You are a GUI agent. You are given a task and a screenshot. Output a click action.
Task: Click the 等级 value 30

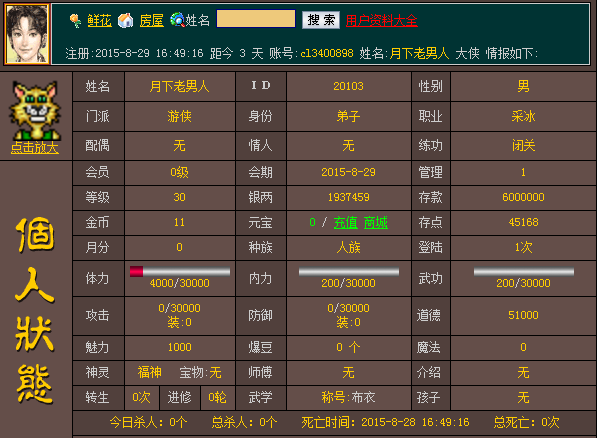pyautogui.click(x=179, y=197)
